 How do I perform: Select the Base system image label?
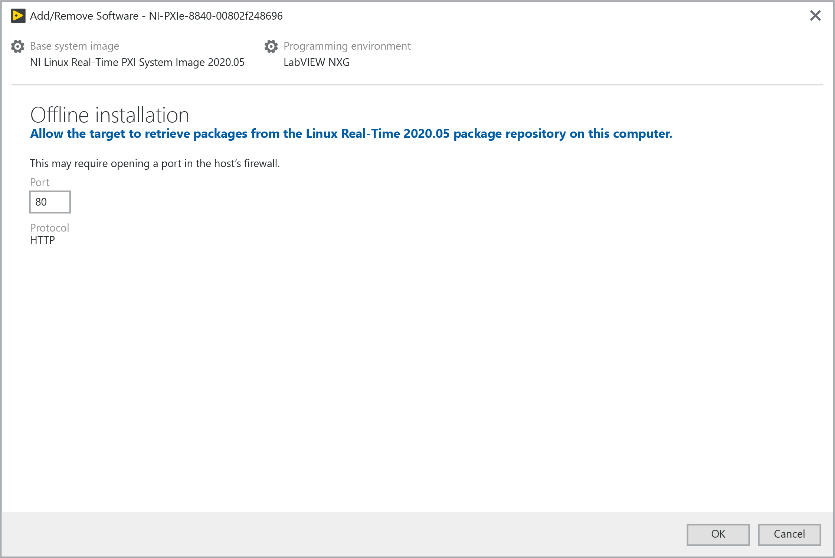coord(74,46)
